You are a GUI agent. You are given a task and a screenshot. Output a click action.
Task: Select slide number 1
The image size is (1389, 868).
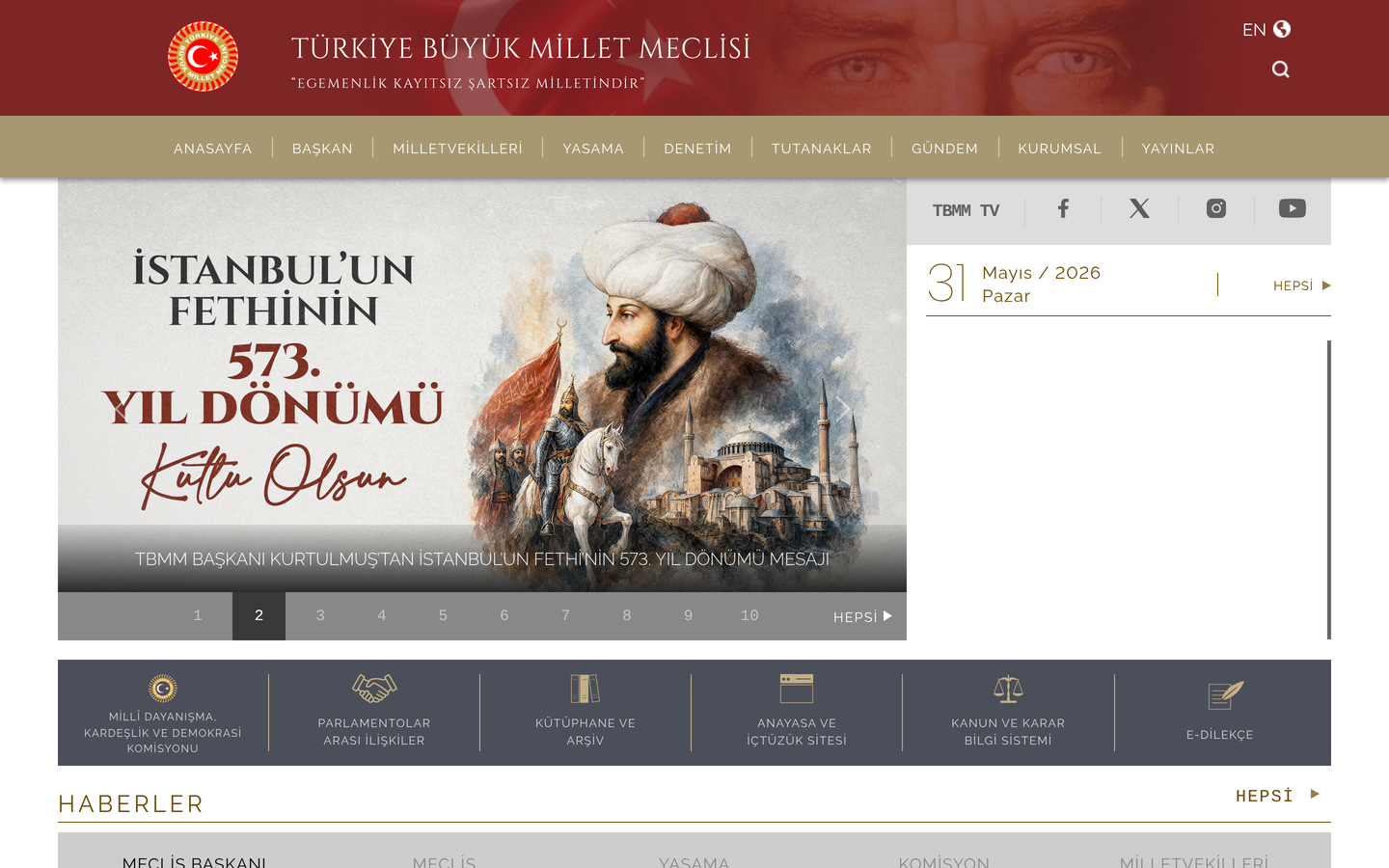[x=198, y=616]
